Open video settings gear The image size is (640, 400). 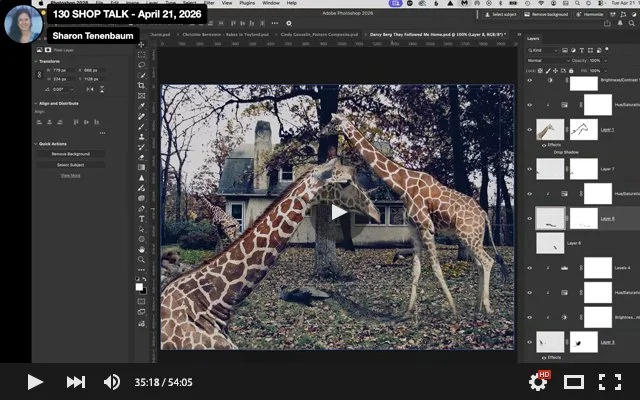[538, 381]
